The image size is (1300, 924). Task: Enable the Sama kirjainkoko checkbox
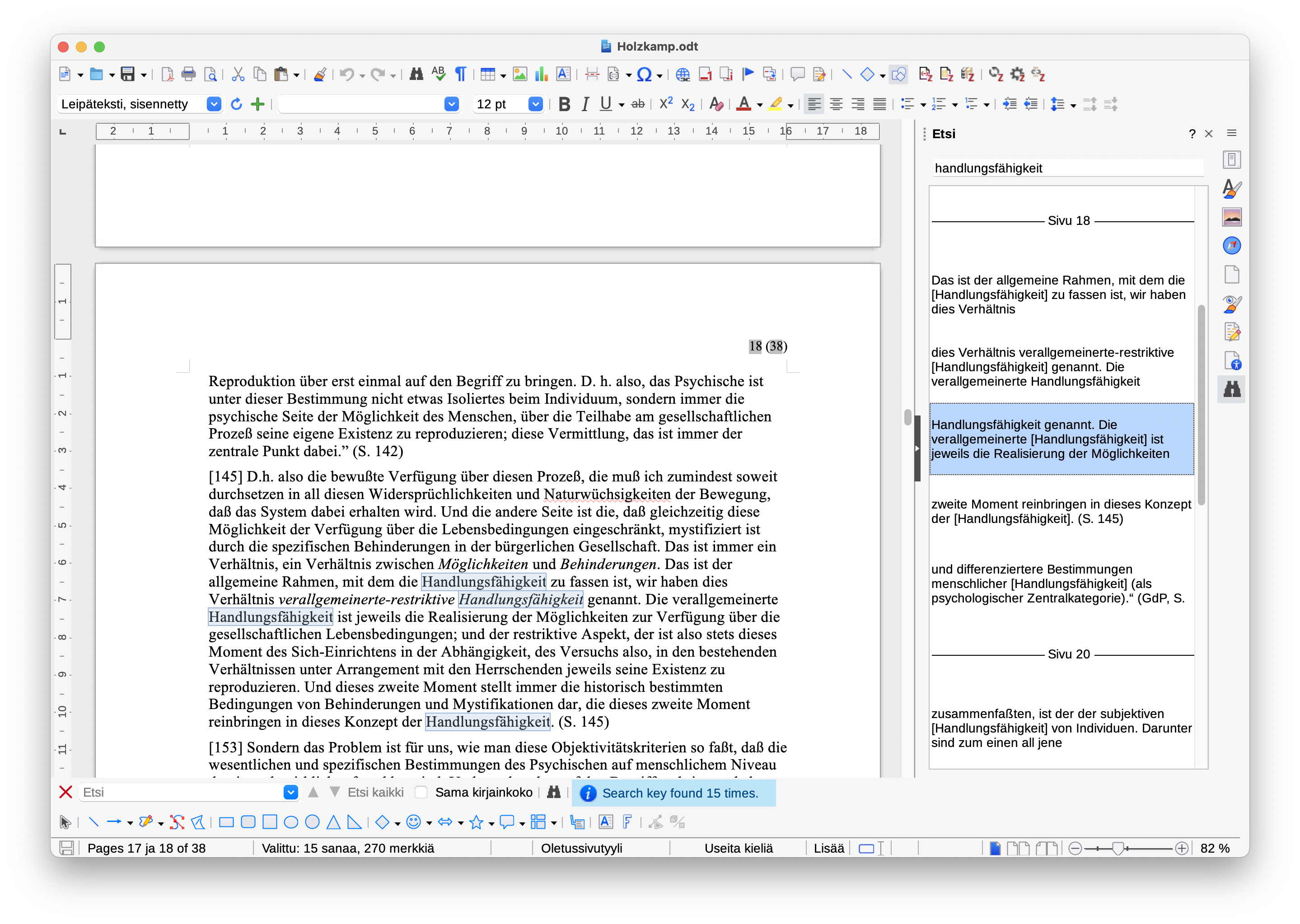[x=421, y=792]
